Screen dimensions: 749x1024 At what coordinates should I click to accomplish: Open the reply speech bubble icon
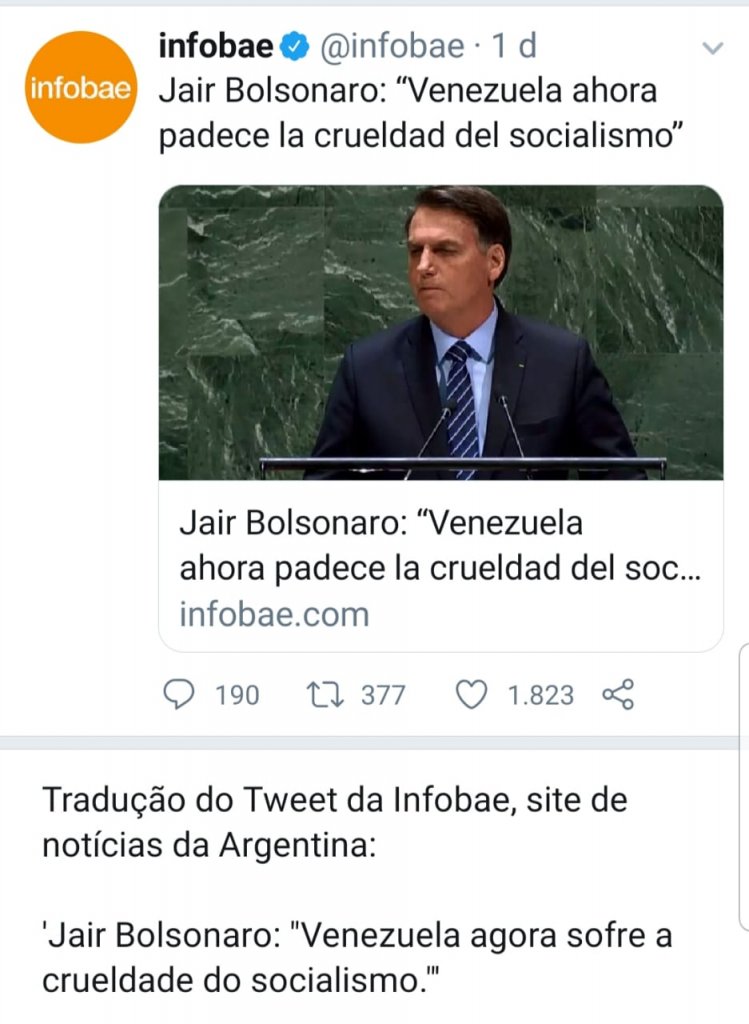[178, 694]
